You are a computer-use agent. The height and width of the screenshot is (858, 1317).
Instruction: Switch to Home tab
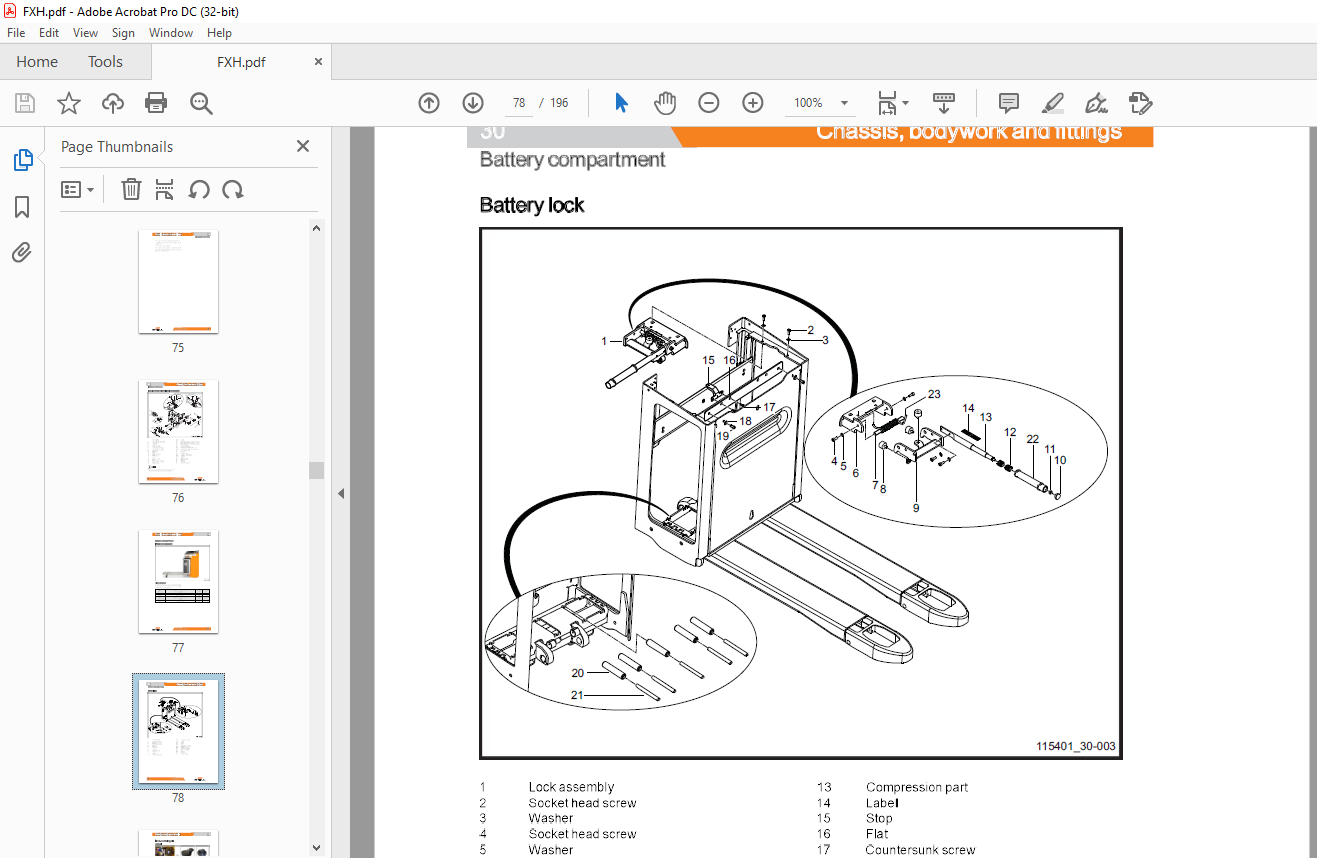pos(37,62)
